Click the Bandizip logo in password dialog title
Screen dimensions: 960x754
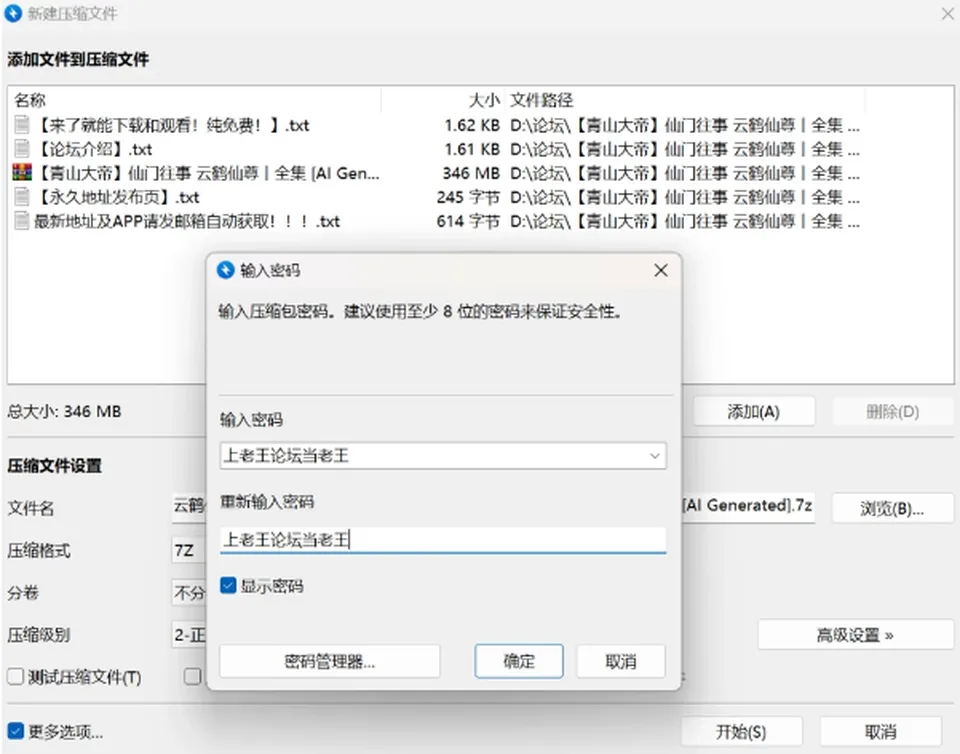pos(226,270)
